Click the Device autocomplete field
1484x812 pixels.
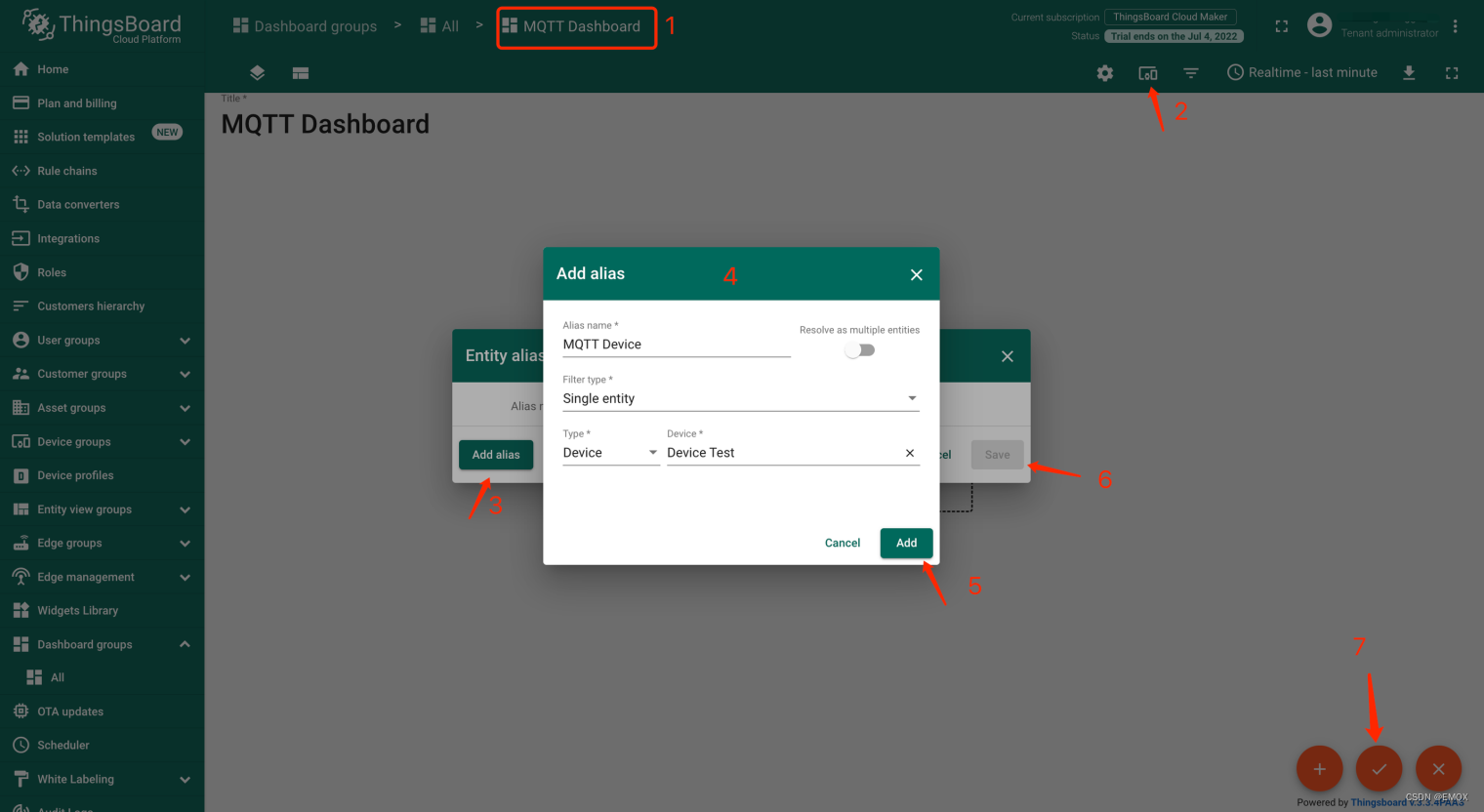783,453
